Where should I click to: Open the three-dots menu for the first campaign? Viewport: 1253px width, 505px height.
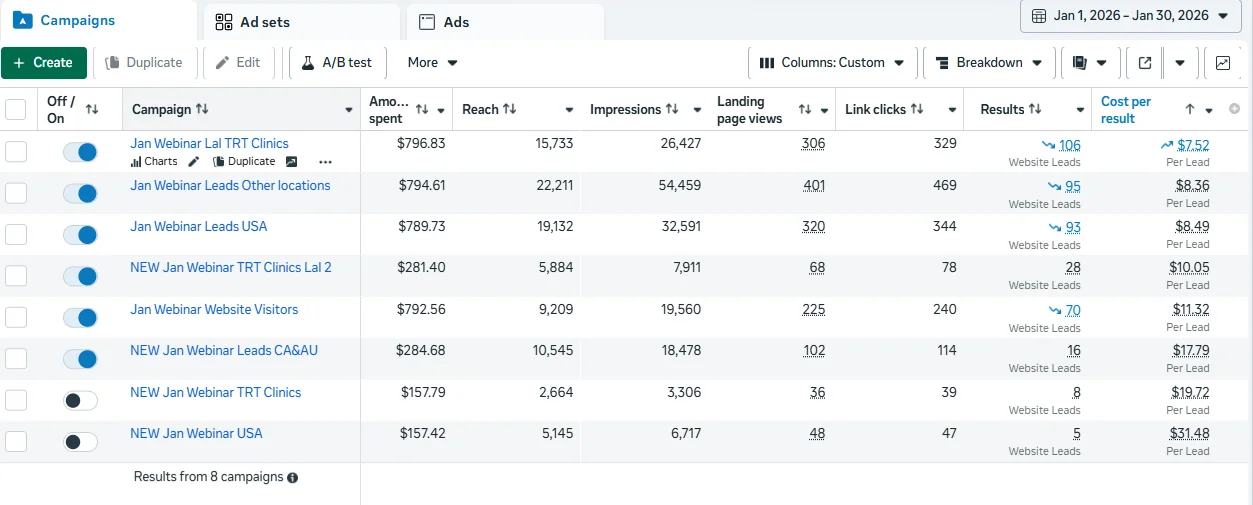click(325, 161)
